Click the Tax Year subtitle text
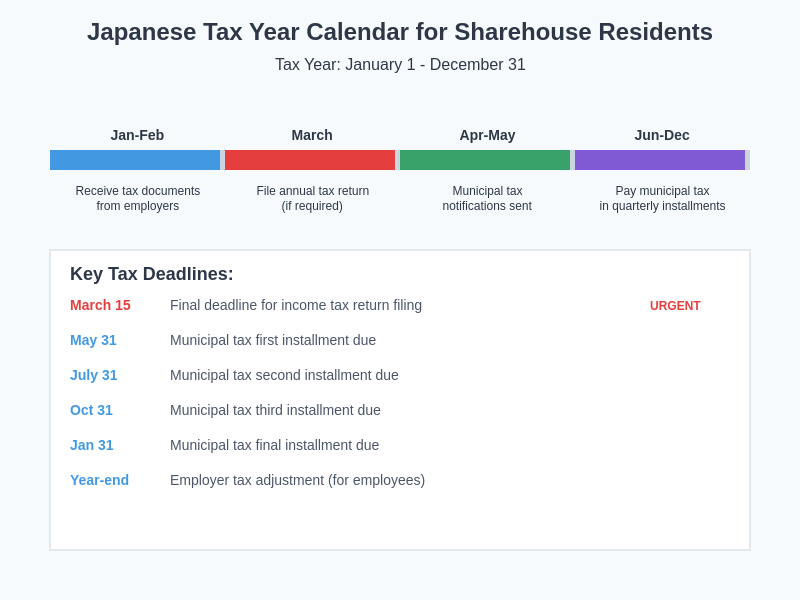The image size is (800, 600). pos(400,64)
